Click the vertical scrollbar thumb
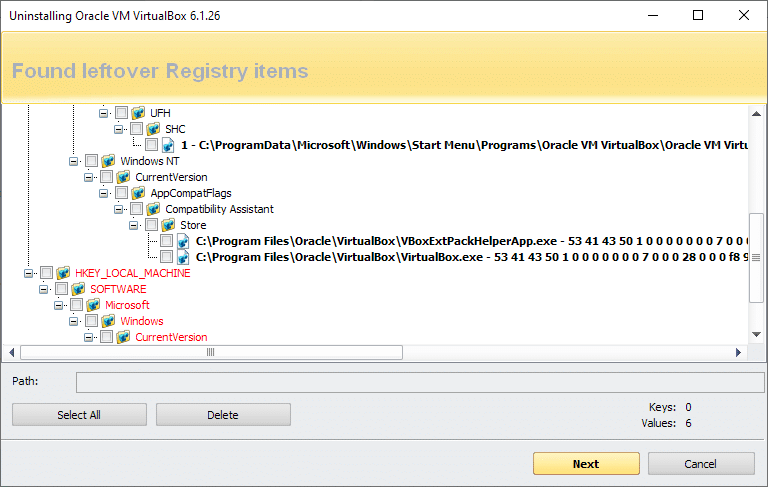Viewport: 768px width, 487px height. tap(756, 258)
